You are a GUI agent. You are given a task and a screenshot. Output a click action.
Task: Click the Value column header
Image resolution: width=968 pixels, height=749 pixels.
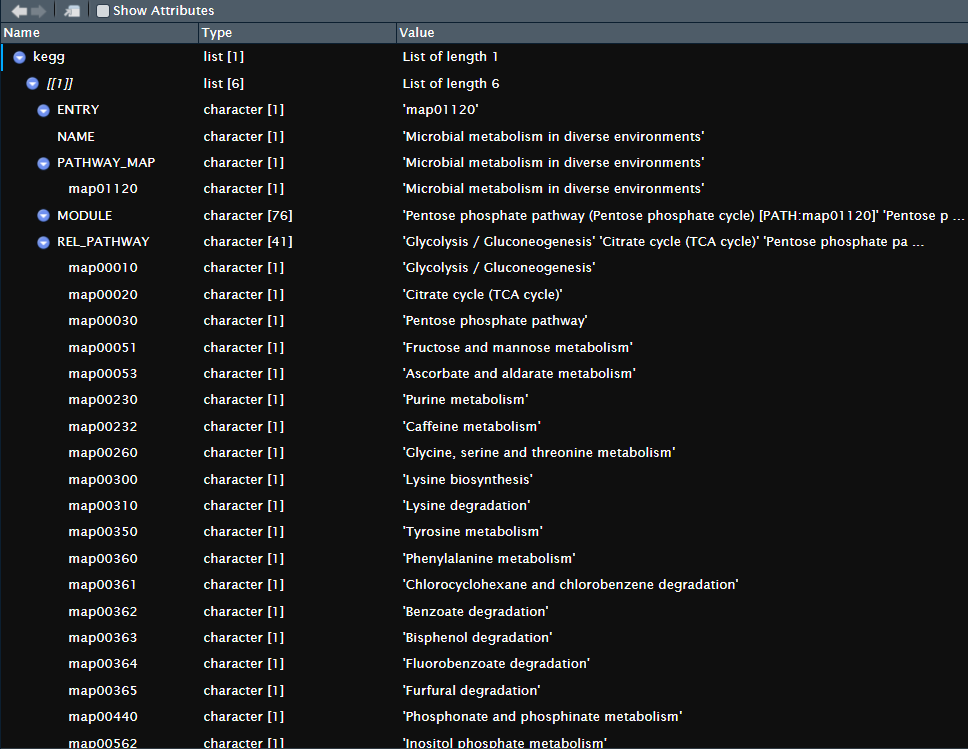680,33
